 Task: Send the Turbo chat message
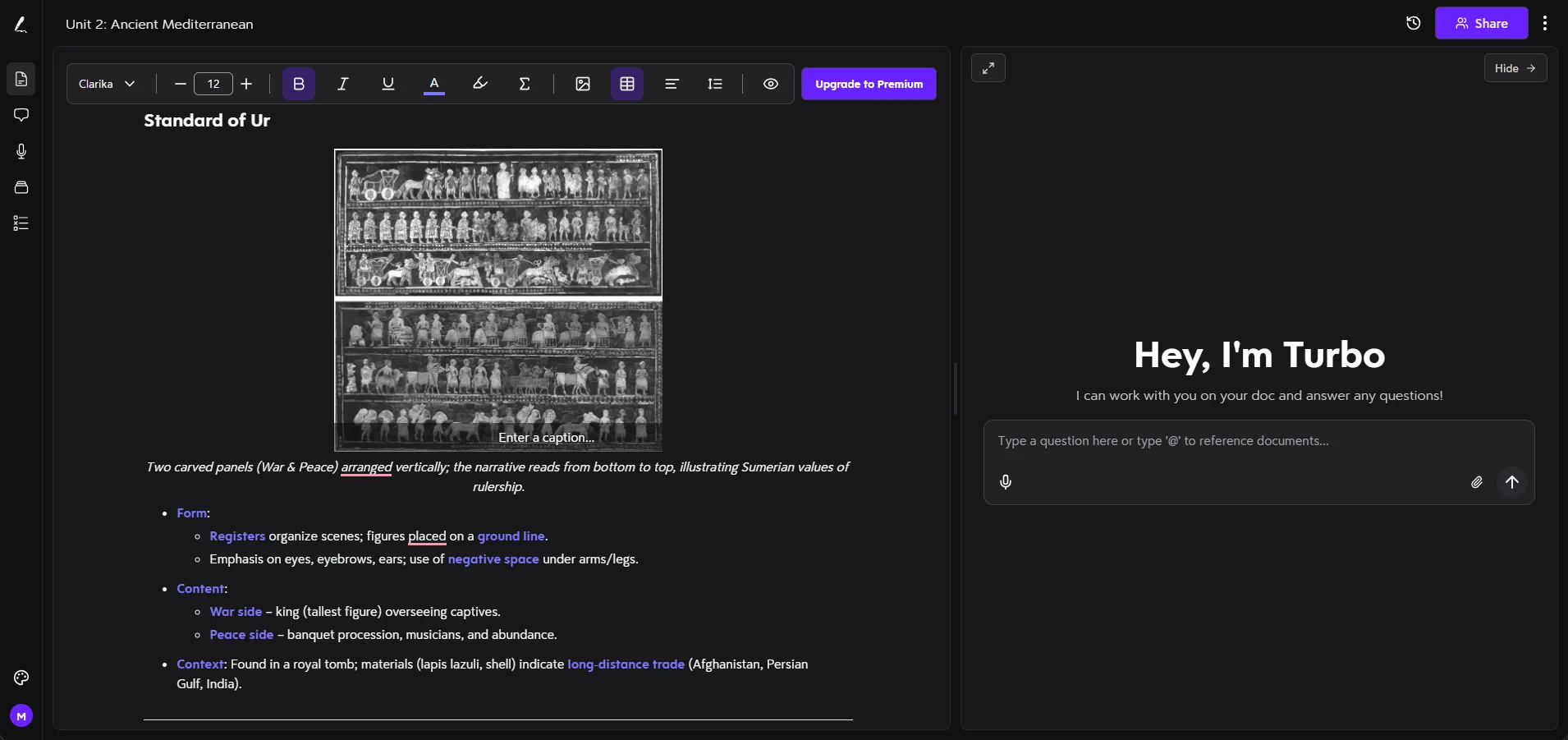pos(1512,482)
